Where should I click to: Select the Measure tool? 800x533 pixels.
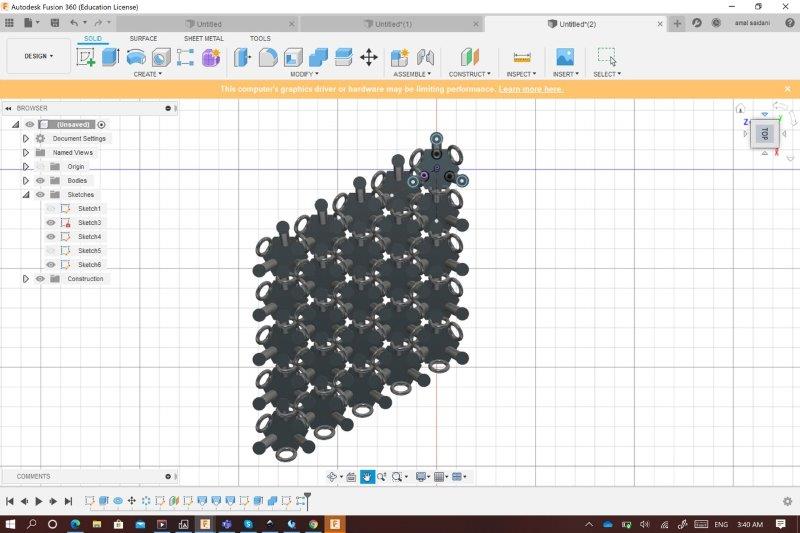[x=522, y=57]
